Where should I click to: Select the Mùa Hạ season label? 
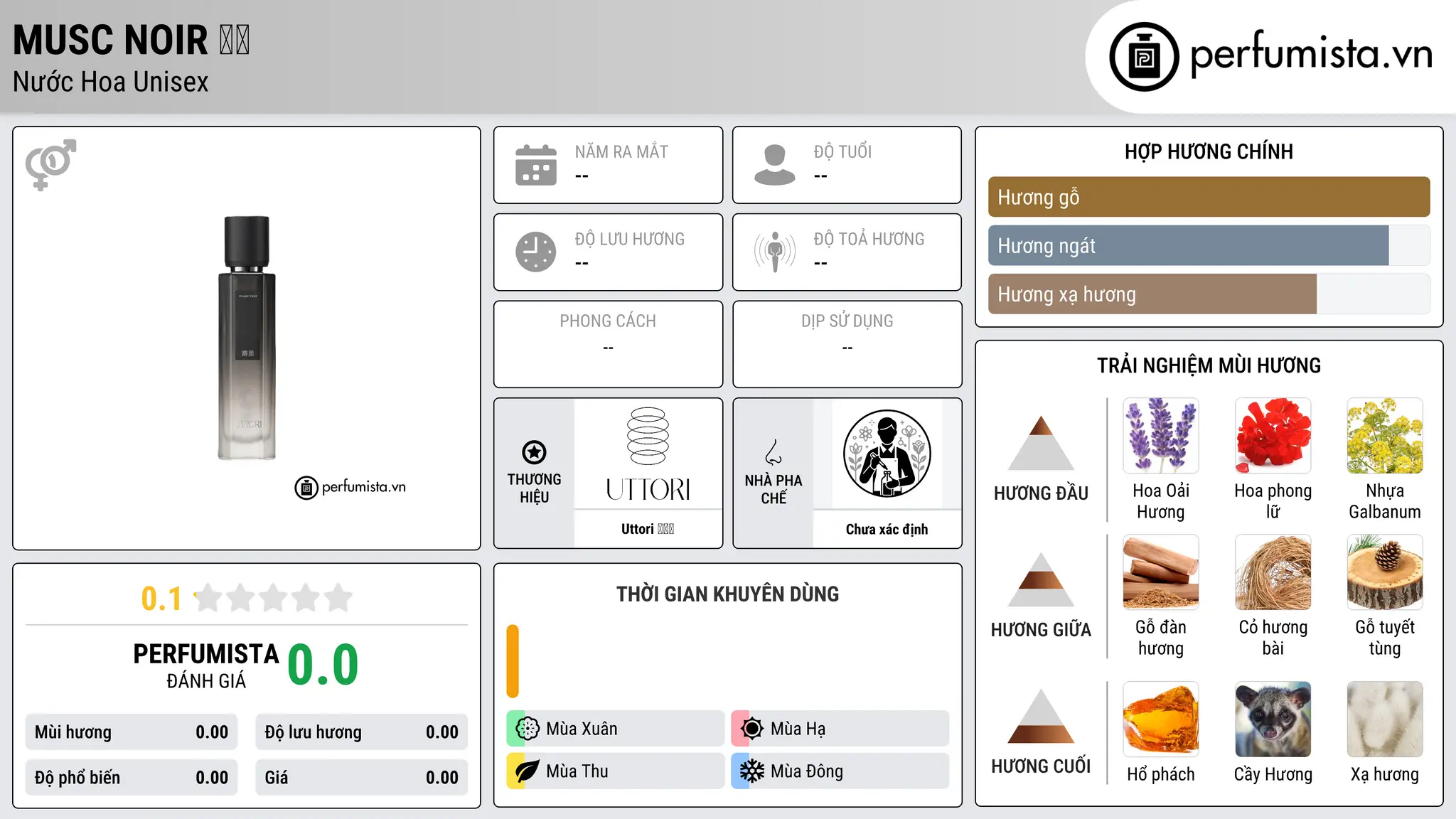[x=798, y=729]
